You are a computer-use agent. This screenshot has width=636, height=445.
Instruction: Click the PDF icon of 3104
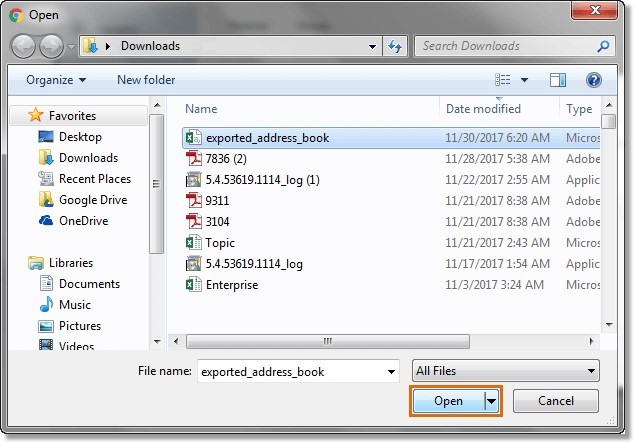(193, 221)
